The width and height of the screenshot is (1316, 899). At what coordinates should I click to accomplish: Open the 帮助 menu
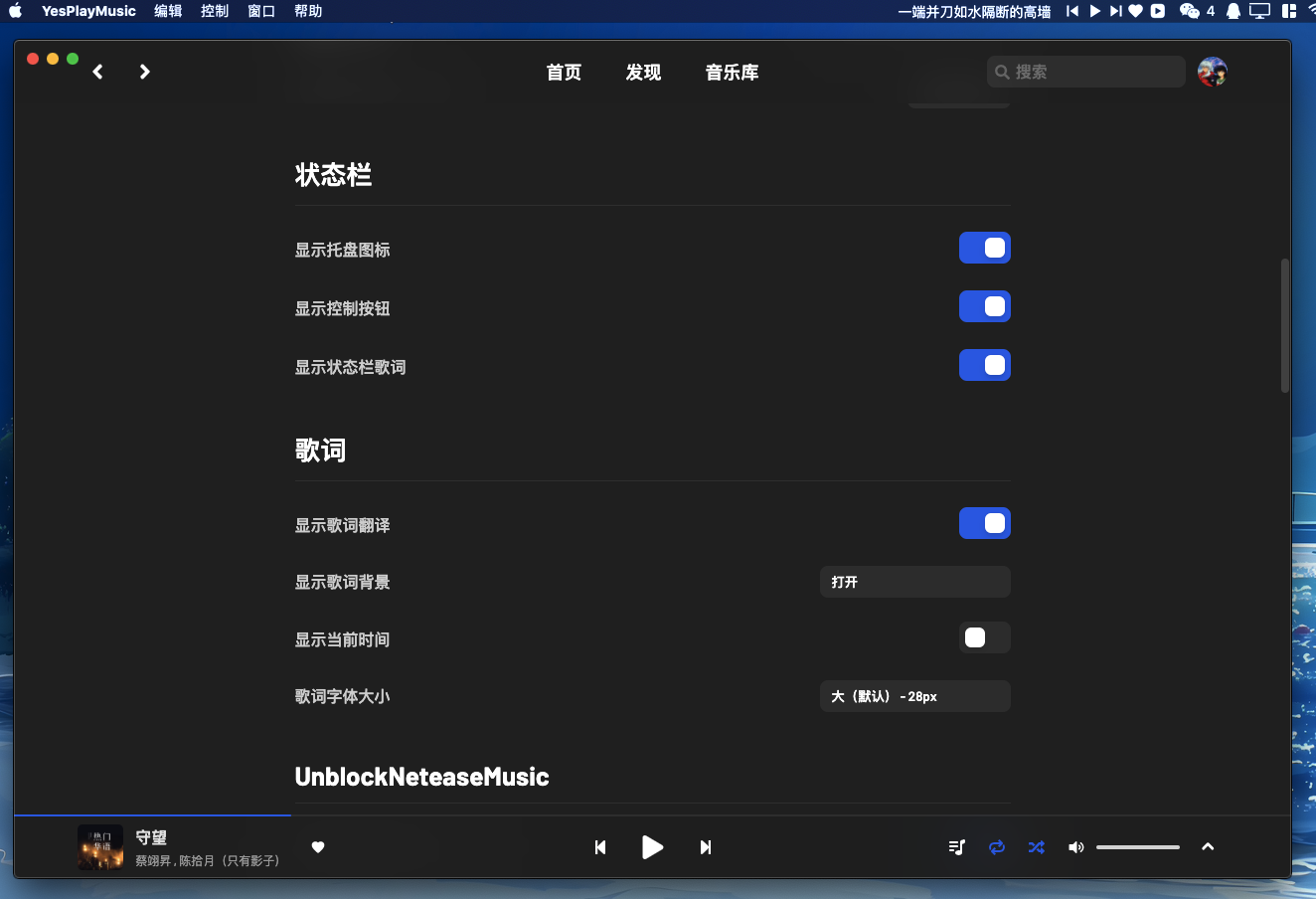(x=308, y=11)
